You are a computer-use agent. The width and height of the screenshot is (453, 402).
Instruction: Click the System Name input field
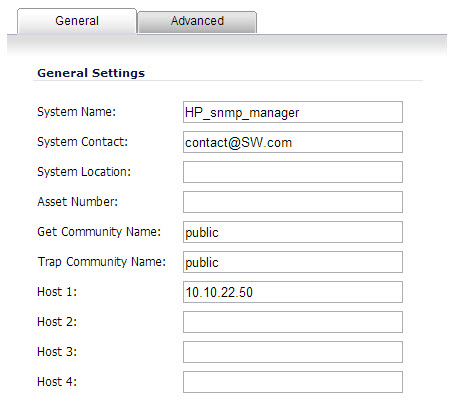pyautogui.click(x=293, y=112)
